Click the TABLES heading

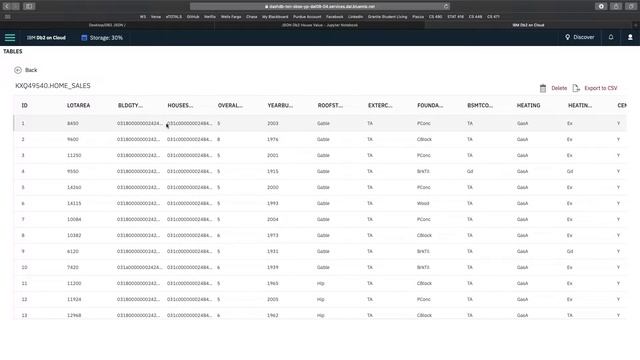pyautogui.click(x=13, y=51)
